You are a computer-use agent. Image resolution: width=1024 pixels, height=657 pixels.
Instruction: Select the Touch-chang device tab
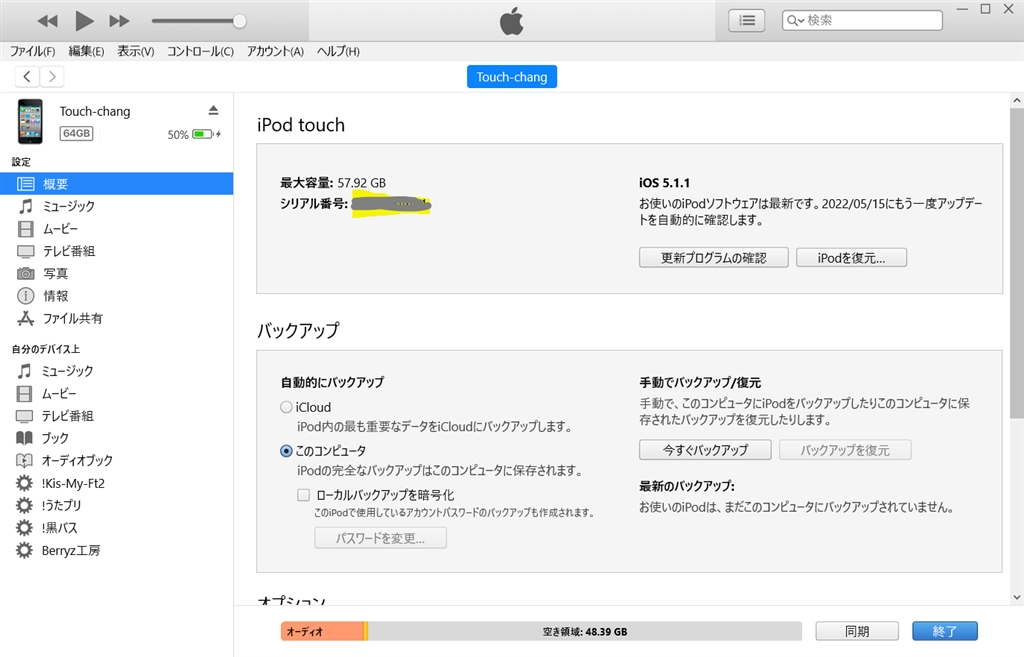point(512,76)
